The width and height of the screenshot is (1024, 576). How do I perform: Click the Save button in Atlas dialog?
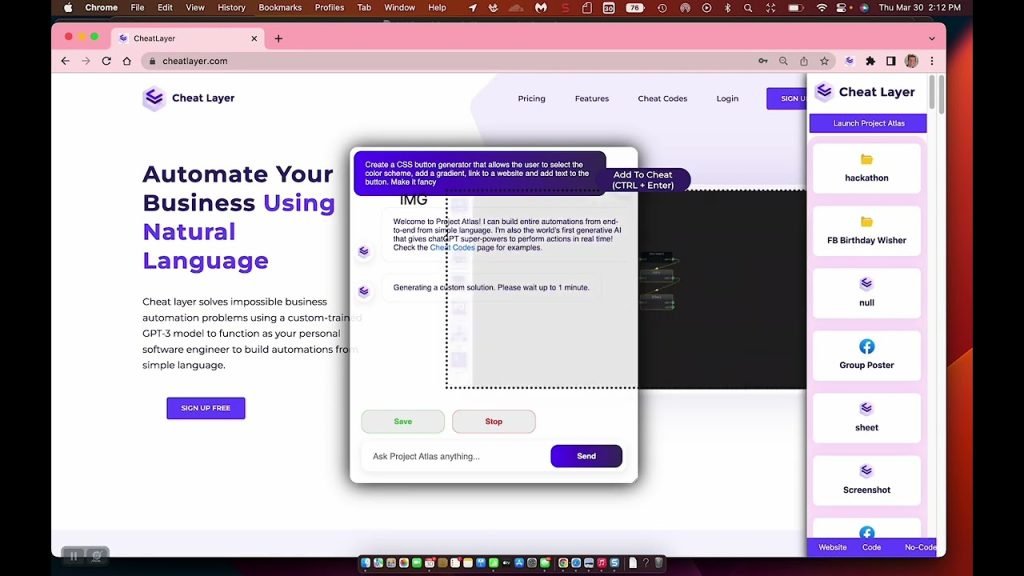(x=403, y=421)
